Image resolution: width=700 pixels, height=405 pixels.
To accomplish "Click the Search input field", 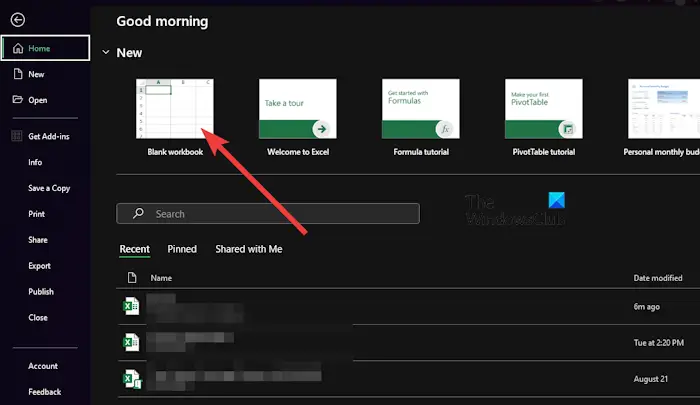I will pyautogui.click(x=268, y=213).
